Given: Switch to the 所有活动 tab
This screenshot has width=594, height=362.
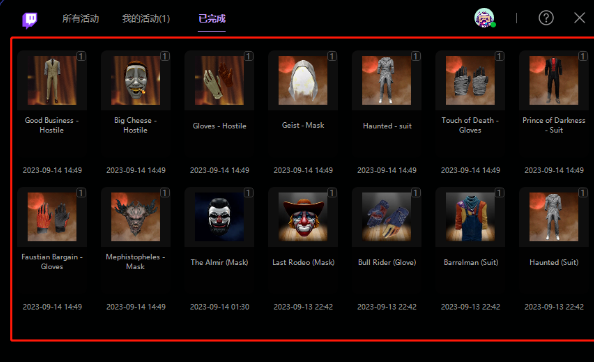Looking at the screenshot, I should (x=80, y=19).
